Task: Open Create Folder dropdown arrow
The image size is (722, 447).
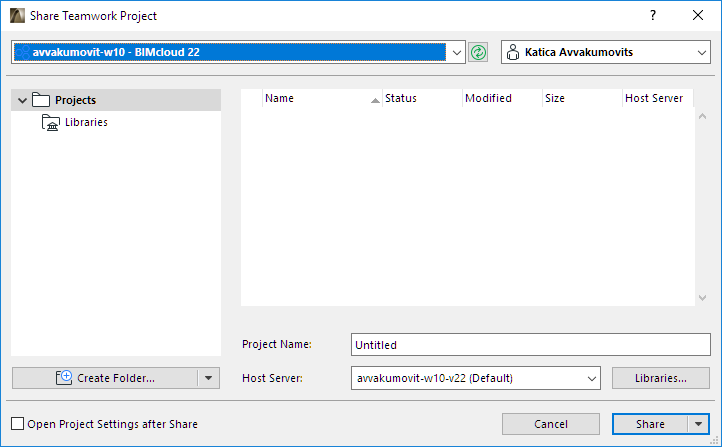Action: coord(209,378)
